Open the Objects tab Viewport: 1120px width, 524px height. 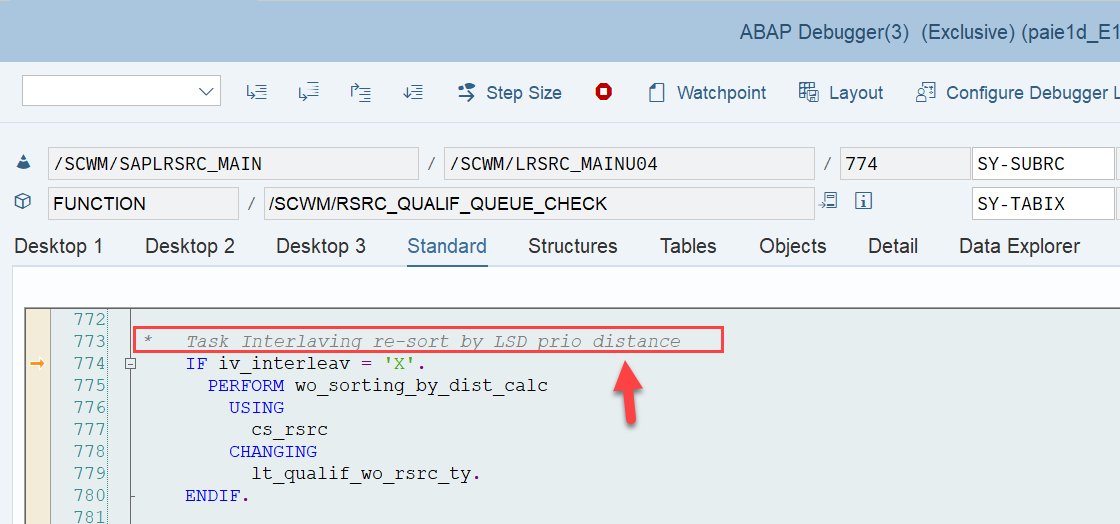pos(793,246)
